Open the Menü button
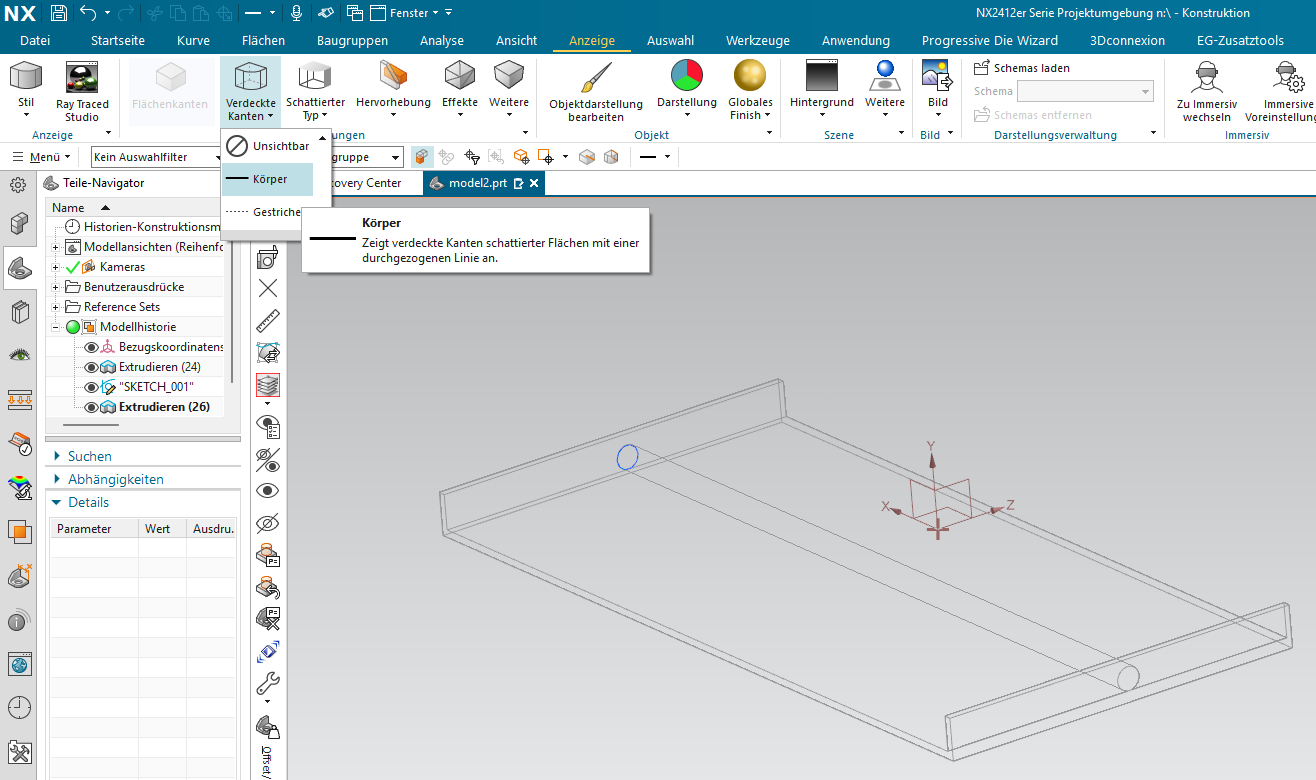This screenshot has height=780, width=1316. pos(41,157)
